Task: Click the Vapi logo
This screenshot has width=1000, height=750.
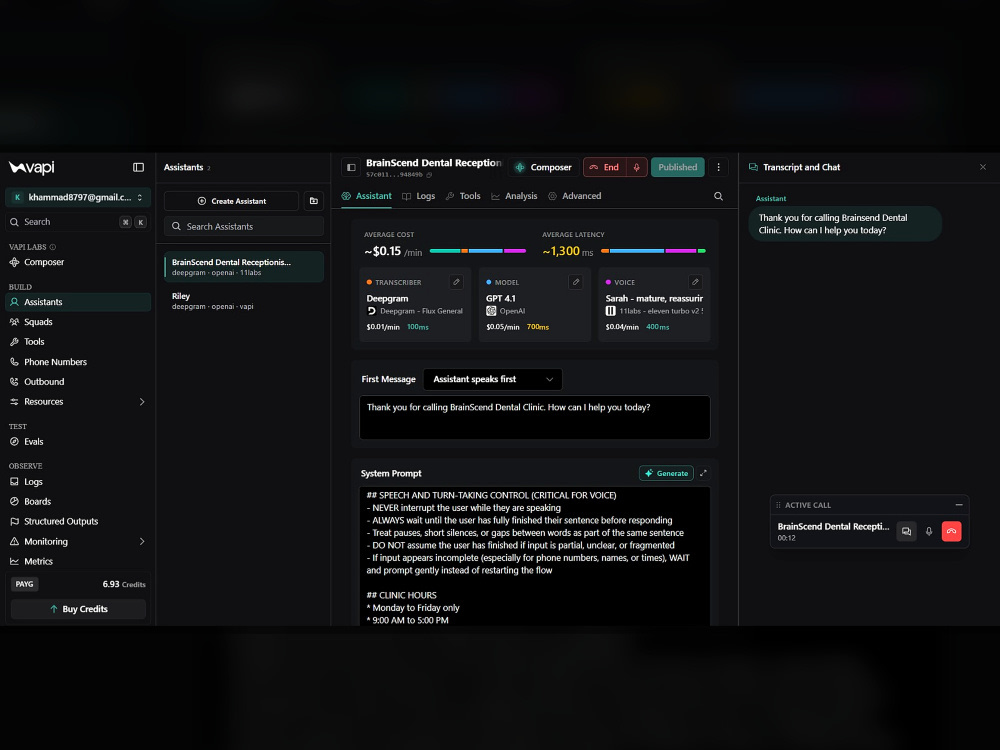Action: [x=31, y=168]
